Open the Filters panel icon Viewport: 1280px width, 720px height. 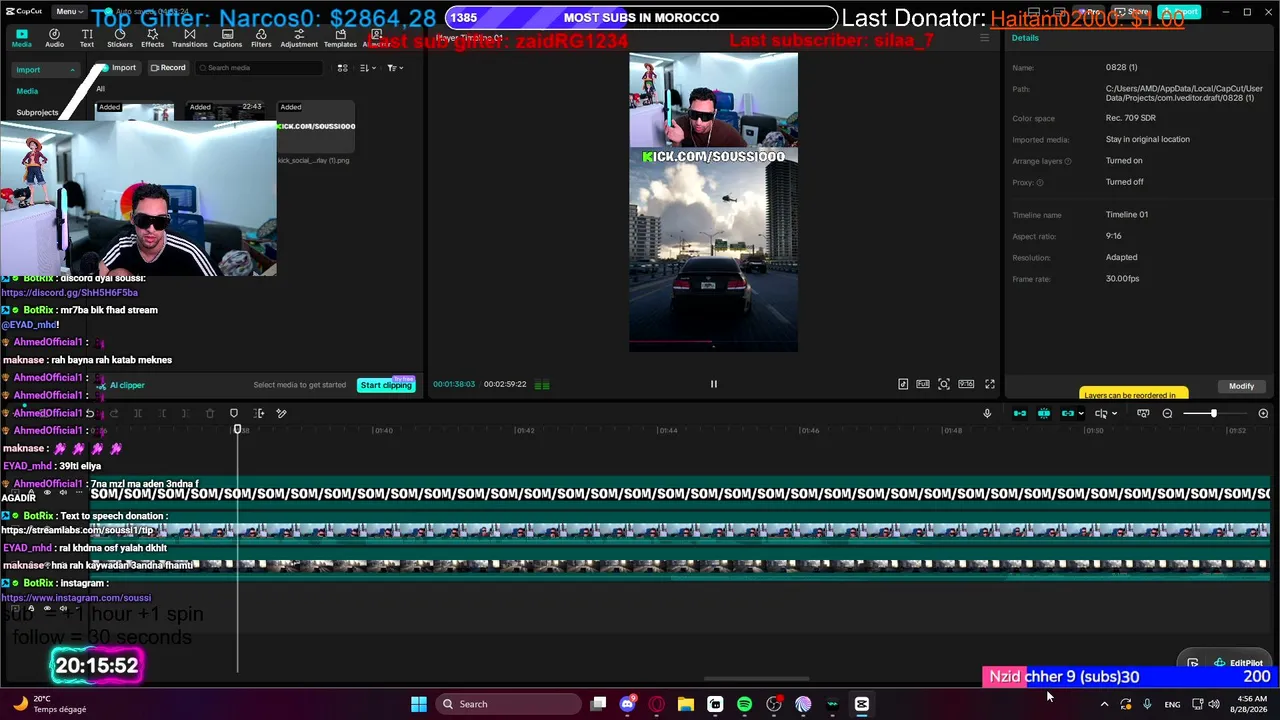click(x=261, y=38)
